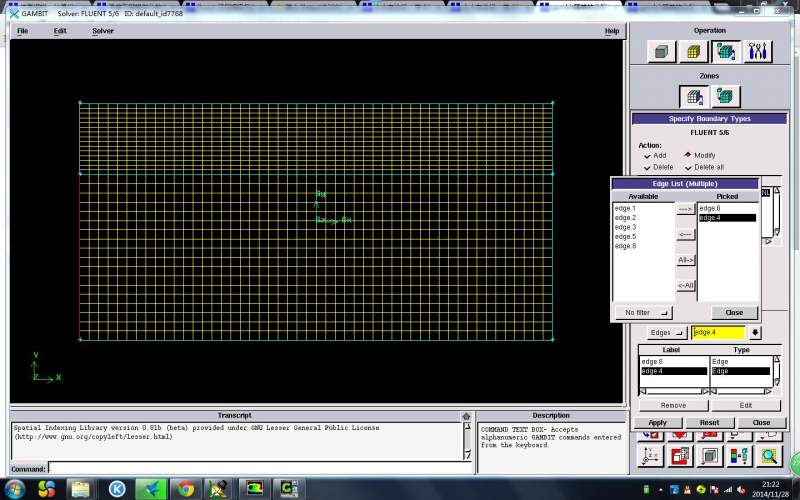This screenshot has width=800, height=500.
Task: Click the edge pick list arrow button
Action: point(755,333)
